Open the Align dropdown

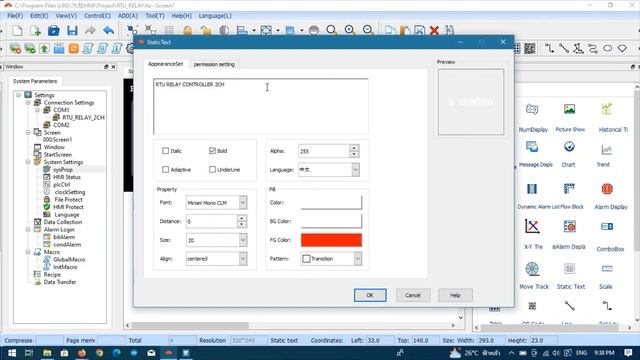click(x=243, y=259)
